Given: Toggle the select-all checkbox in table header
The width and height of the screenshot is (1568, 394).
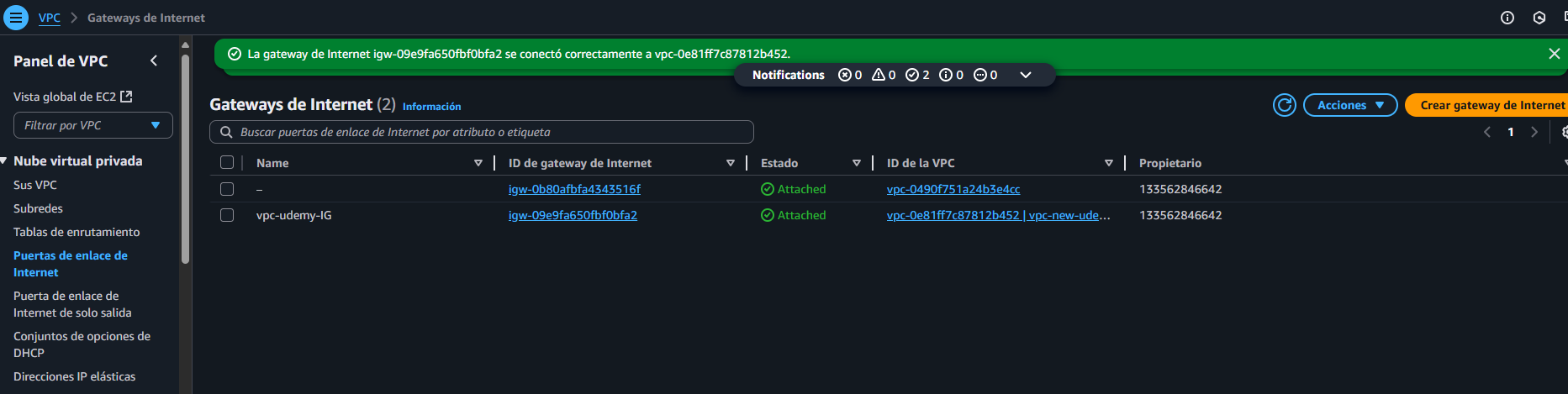Looking at the screenshot, I should click(x=227, y=163).
